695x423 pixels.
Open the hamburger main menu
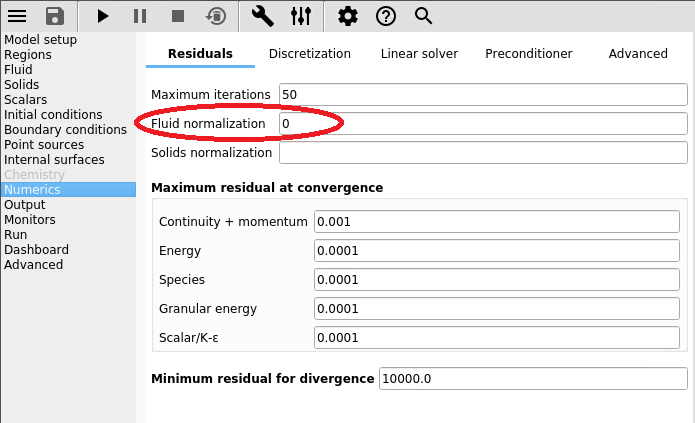point(19,16)
